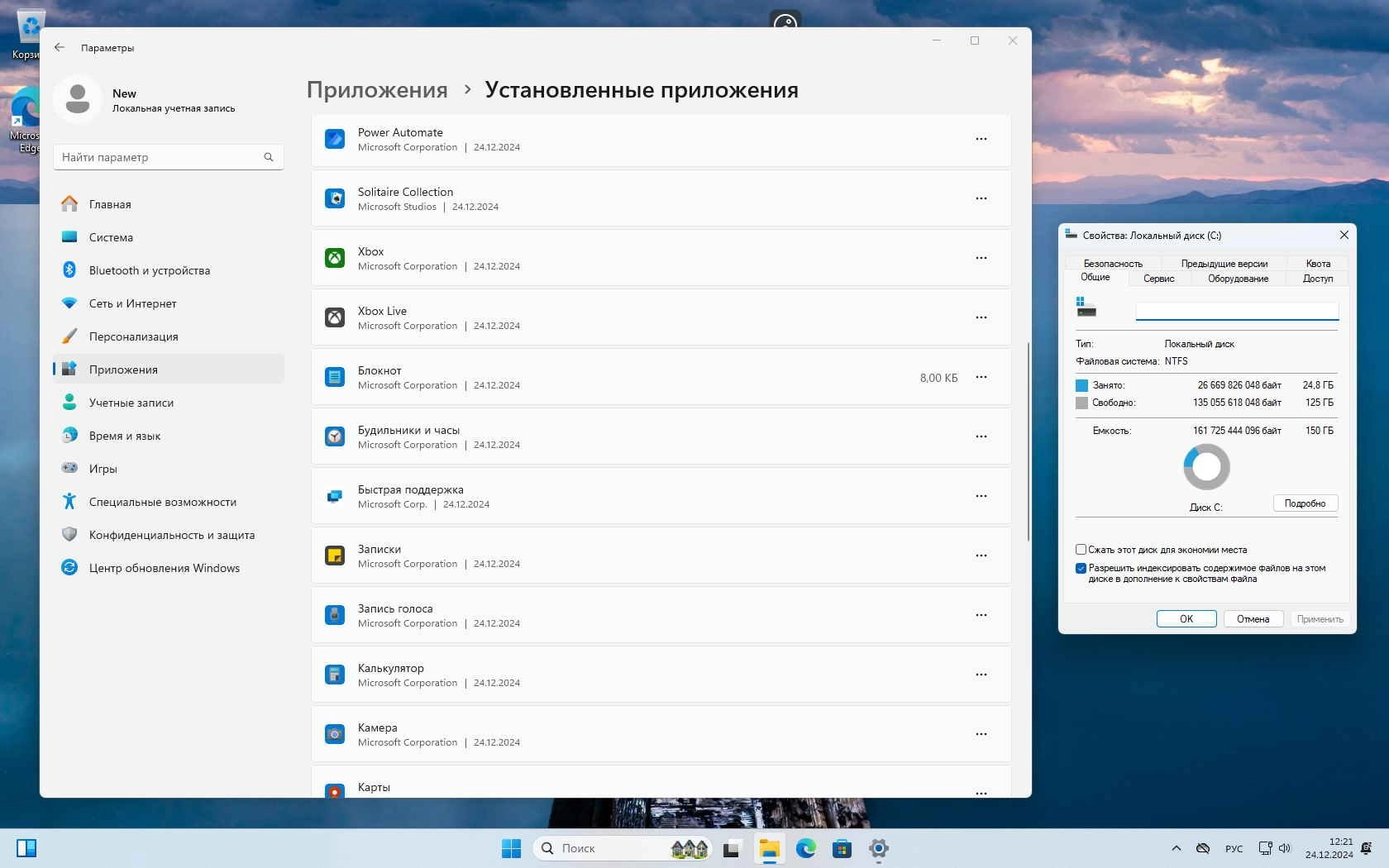Open Bluetooth и устройства settings

pos(169,270)
